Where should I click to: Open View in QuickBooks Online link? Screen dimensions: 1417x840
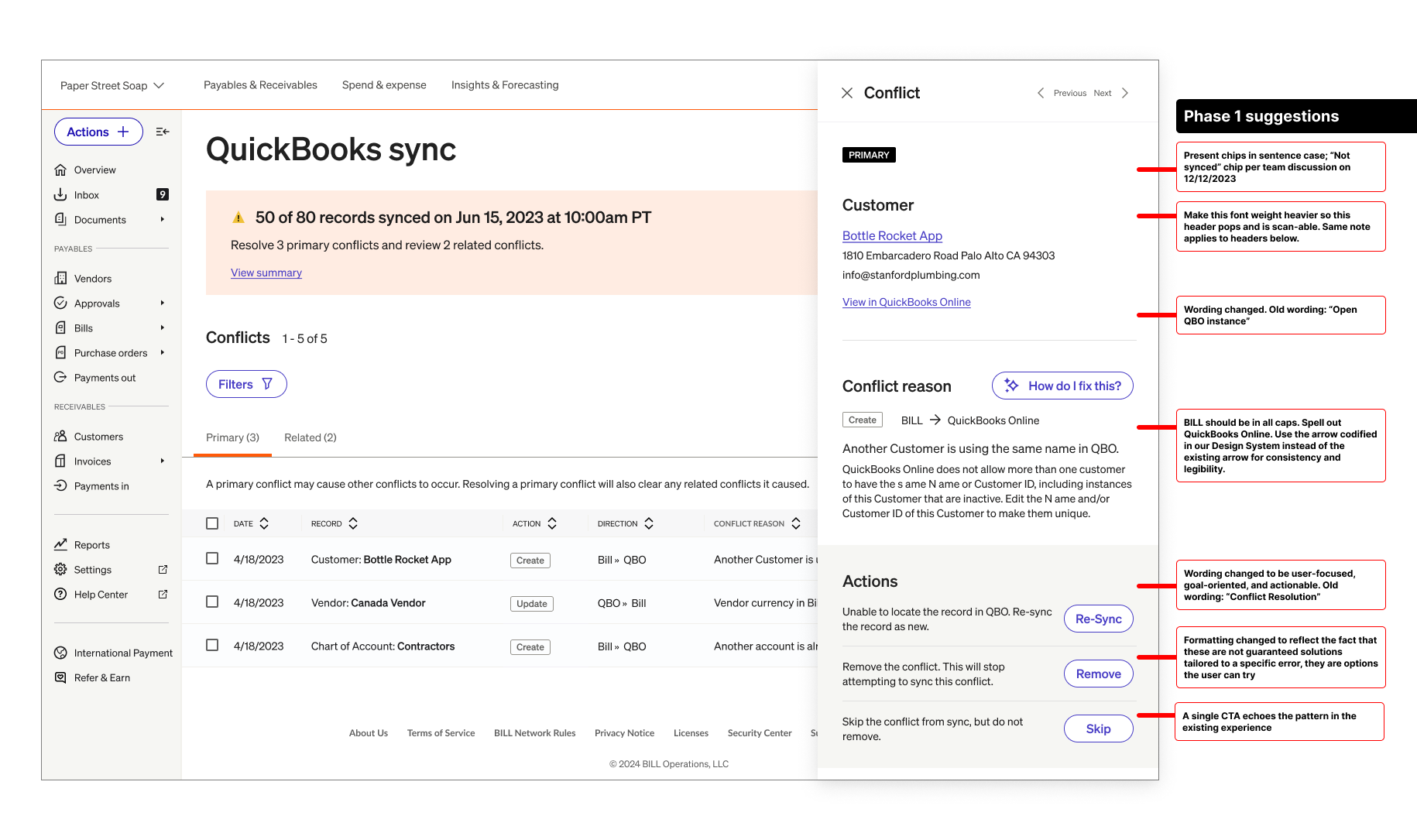(x=907, y=302)
